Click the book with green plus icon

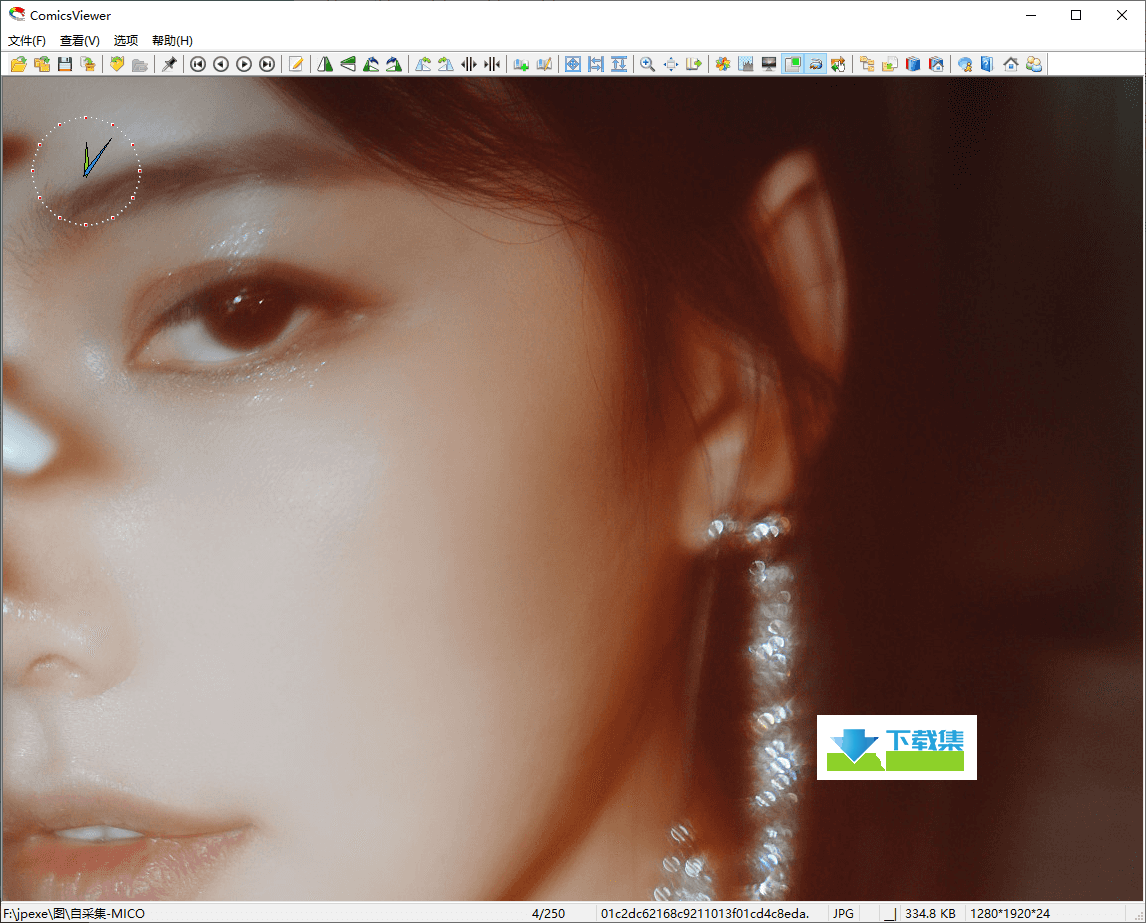(521, 64)
